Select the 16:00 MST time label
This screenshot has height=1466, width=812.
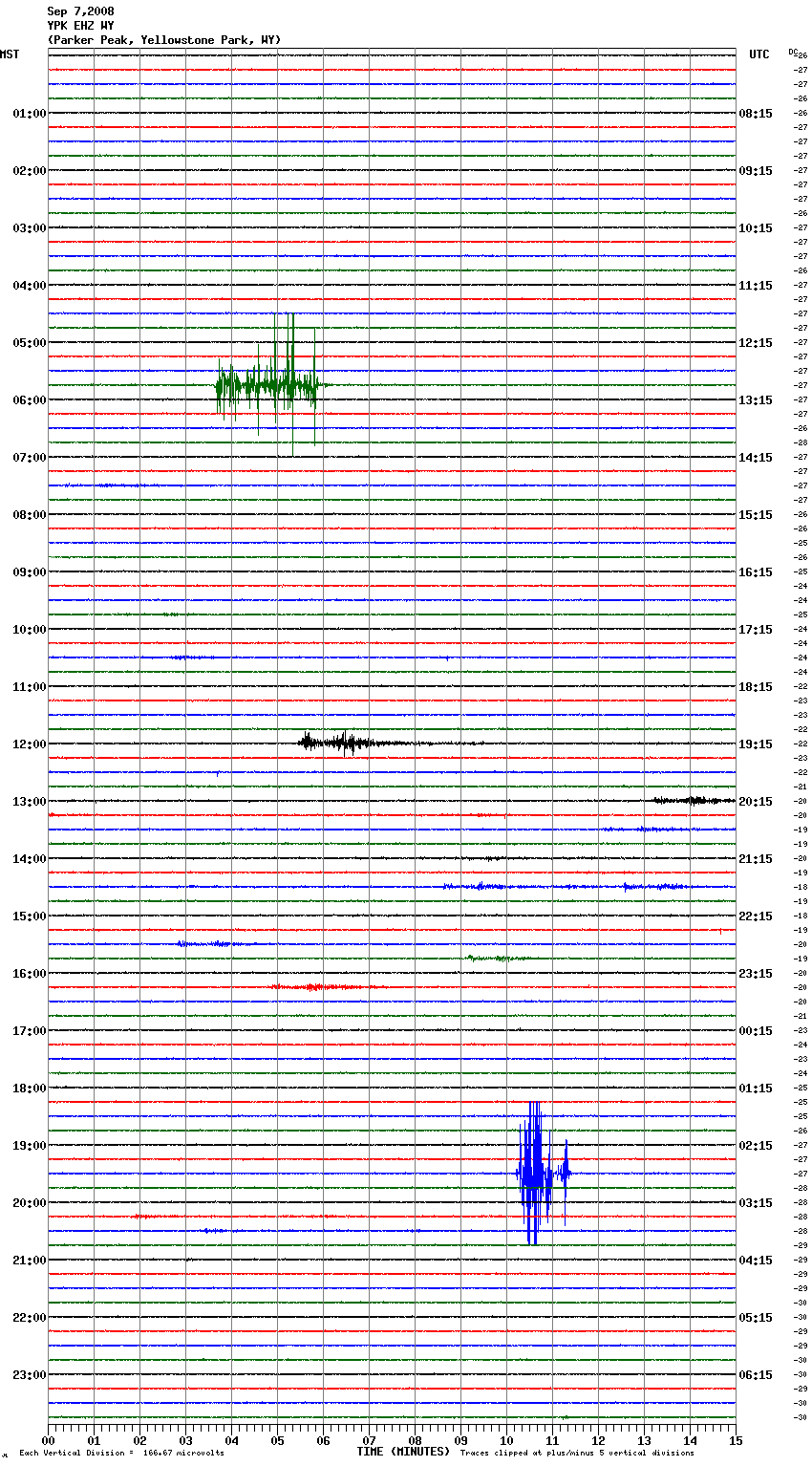(x=29, y=974)
